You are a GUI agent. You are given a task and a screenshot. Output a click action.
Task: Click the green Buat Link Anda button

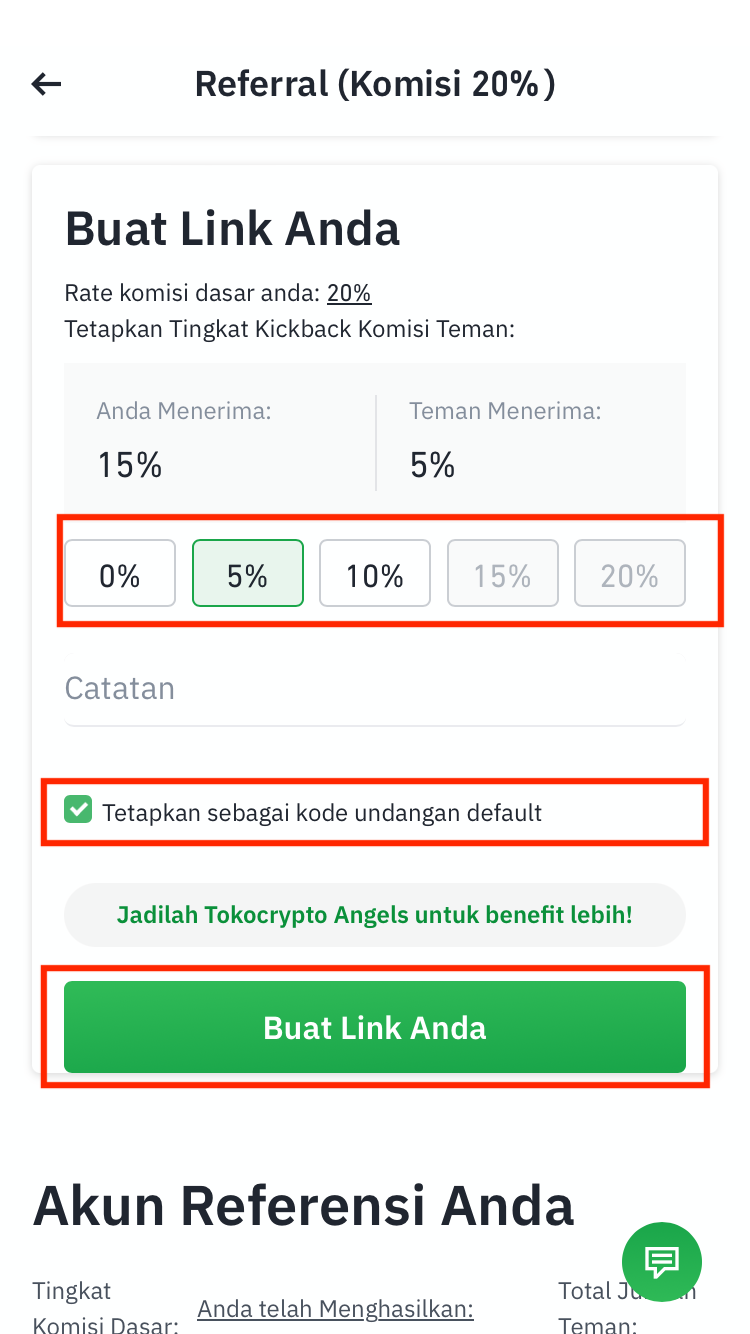click(375, 1027)
